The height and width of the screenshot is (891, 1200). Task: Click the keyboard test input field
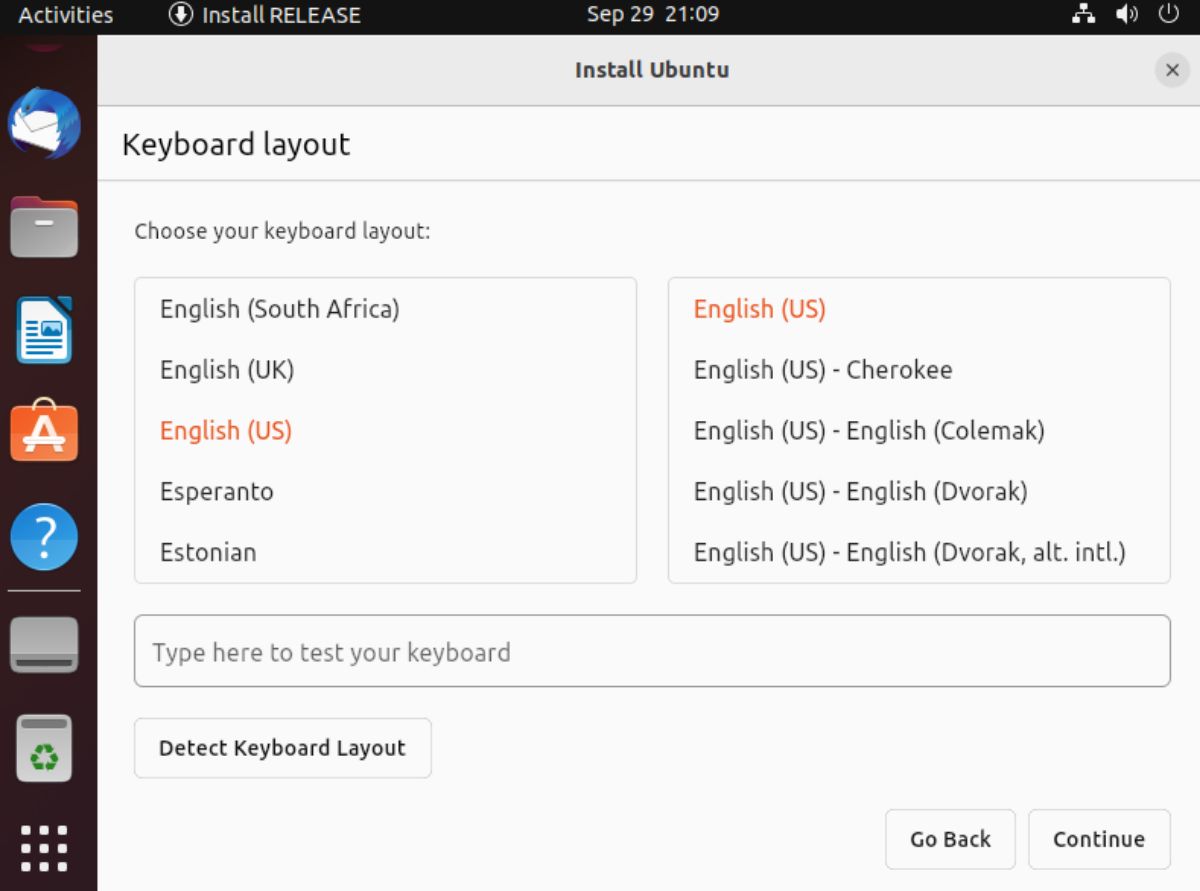point(652,651)
